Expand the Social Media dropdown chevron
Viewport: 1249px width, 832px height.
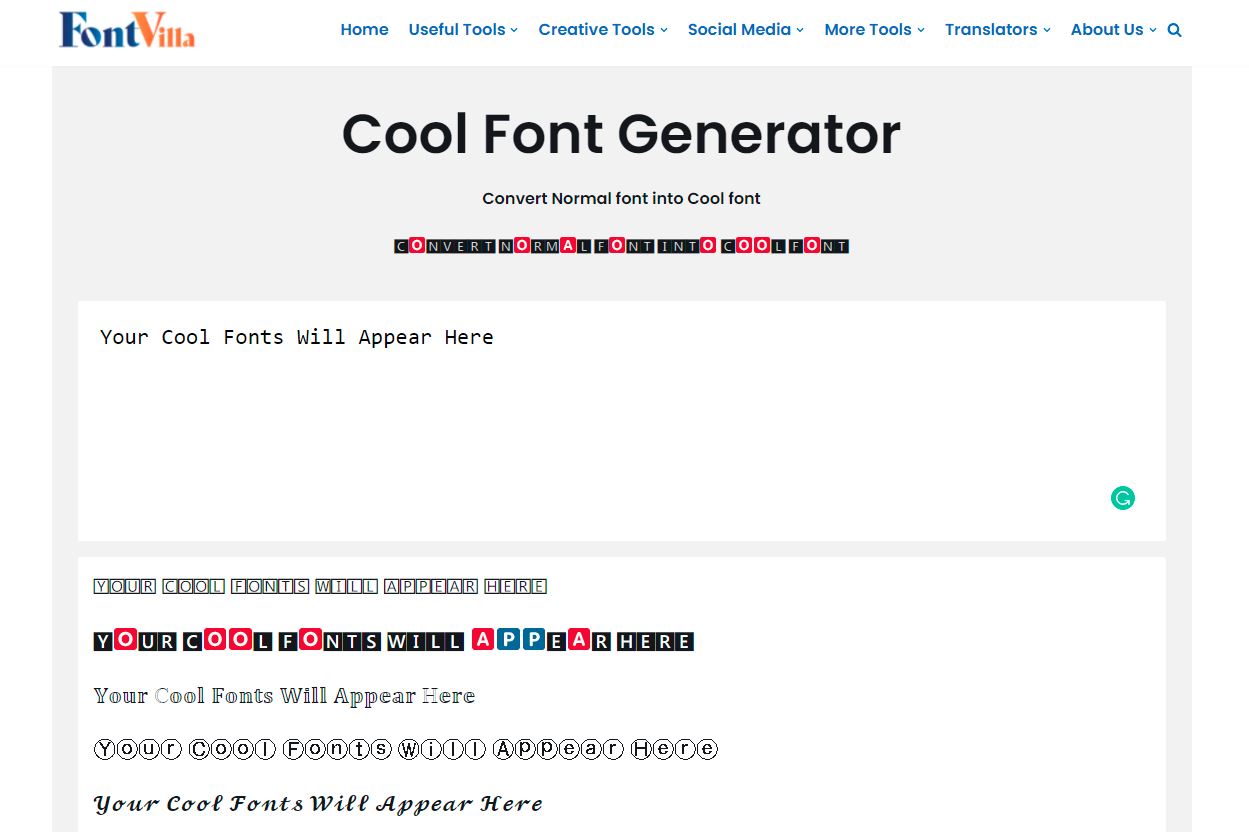click(x=800, y=31)
